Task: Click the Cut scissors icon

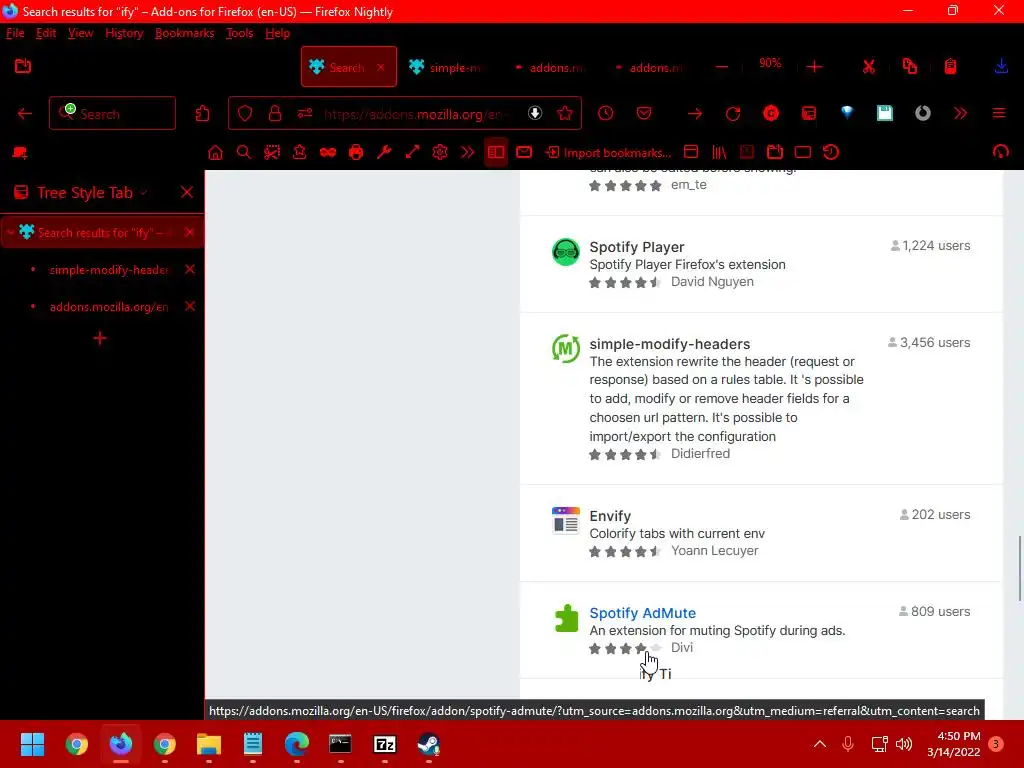Action: click(869, 67)
